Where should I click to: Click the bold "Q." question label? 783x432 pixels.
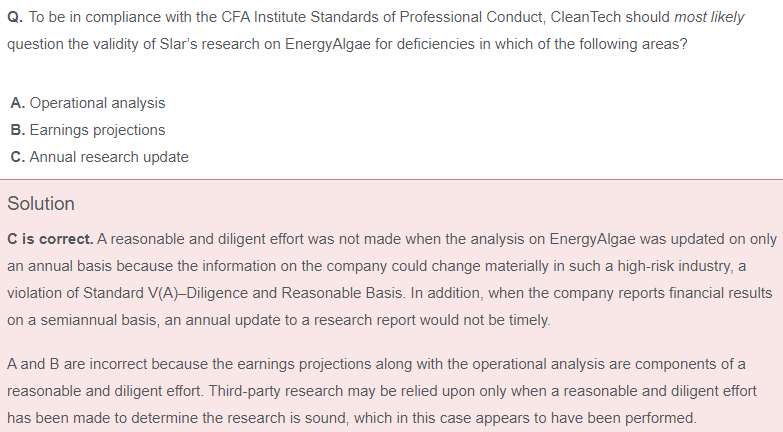15,17
